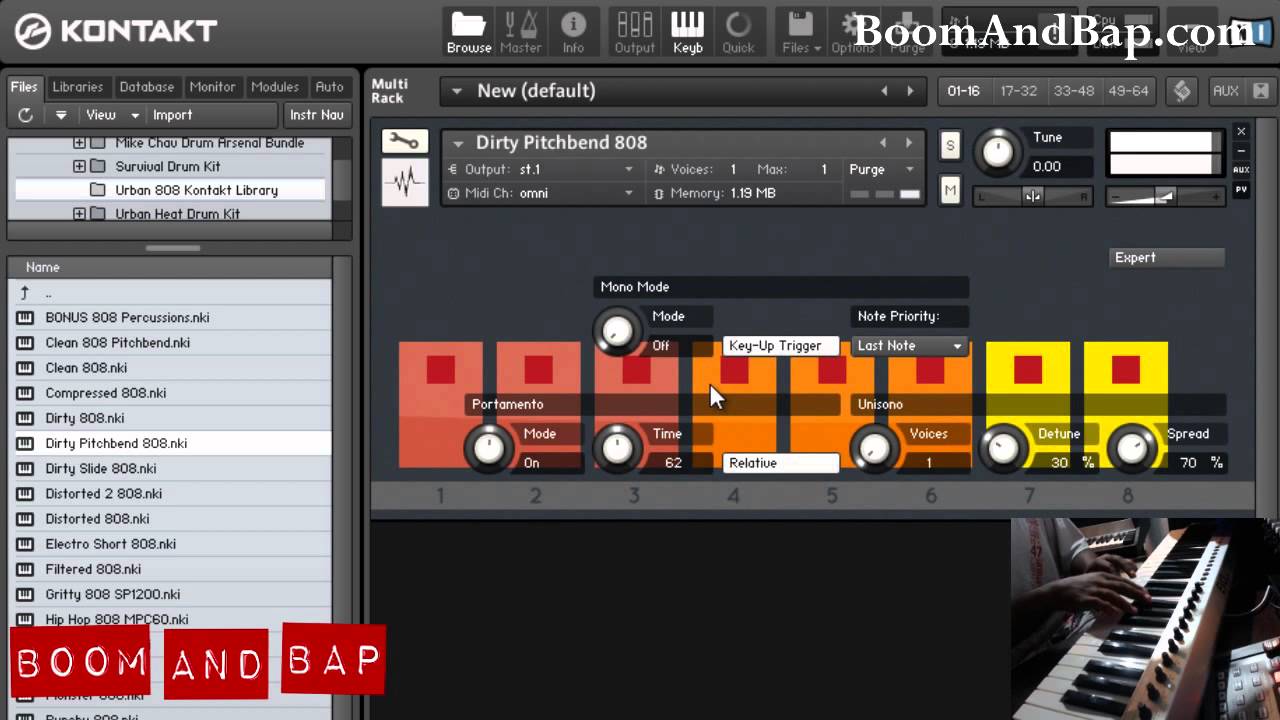1280x720 pixels.
Task: Open the Browse panel icon
Action: pyautogui.click(x=468, y=32)
